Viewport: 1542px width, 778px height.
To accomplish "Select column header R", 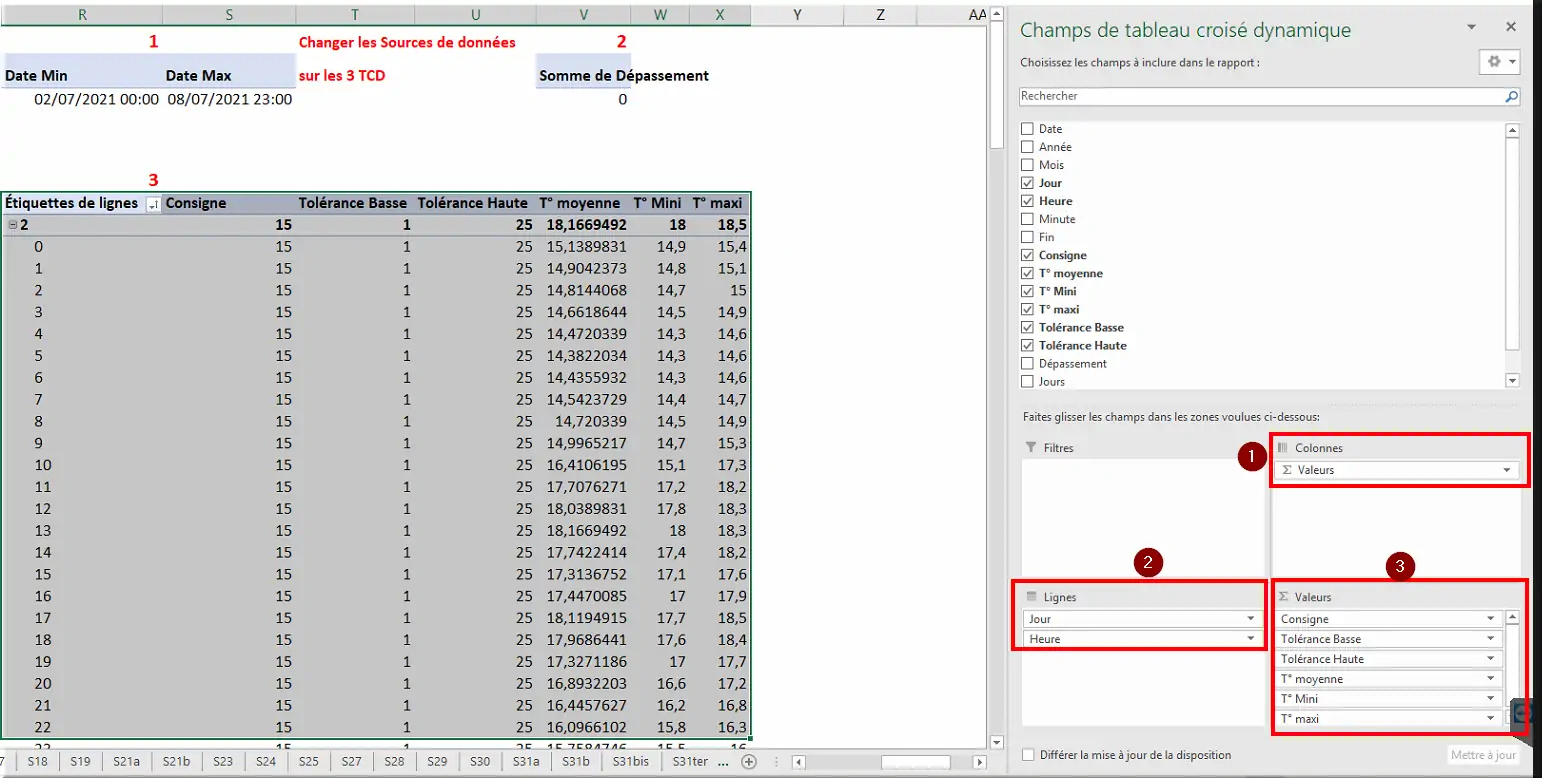I will (x=81, y=14).
